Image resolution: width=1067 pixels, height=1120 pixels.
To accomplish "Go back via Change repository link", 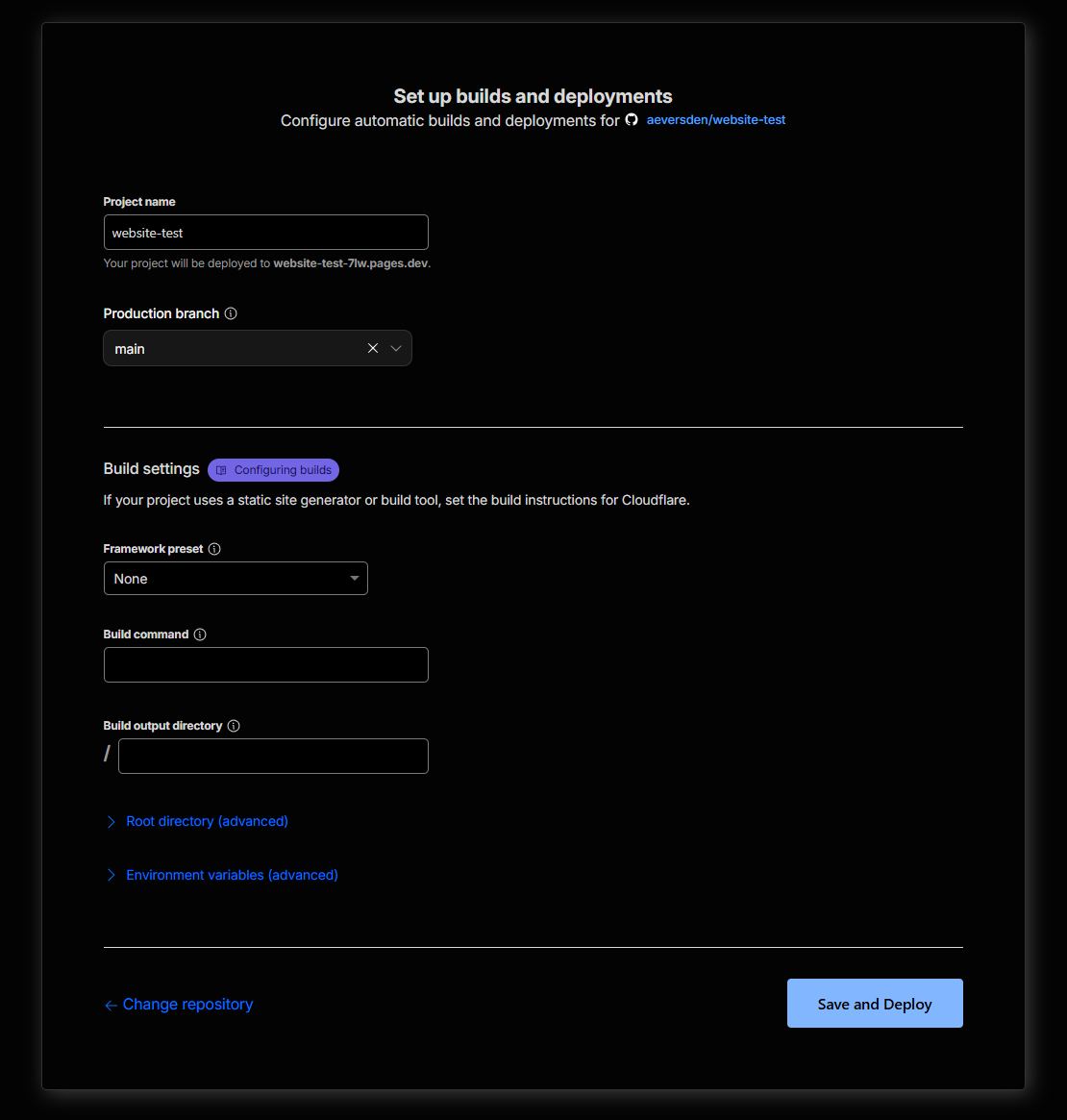I will [179, 1005].
